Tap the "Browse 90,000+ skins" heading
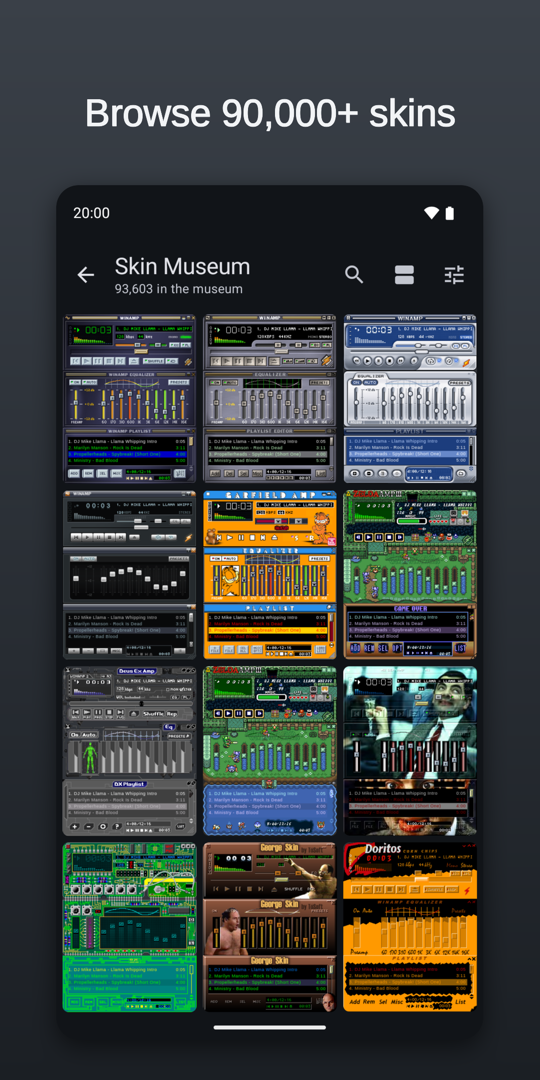The image size is (540, 1080). click(270, 112)
